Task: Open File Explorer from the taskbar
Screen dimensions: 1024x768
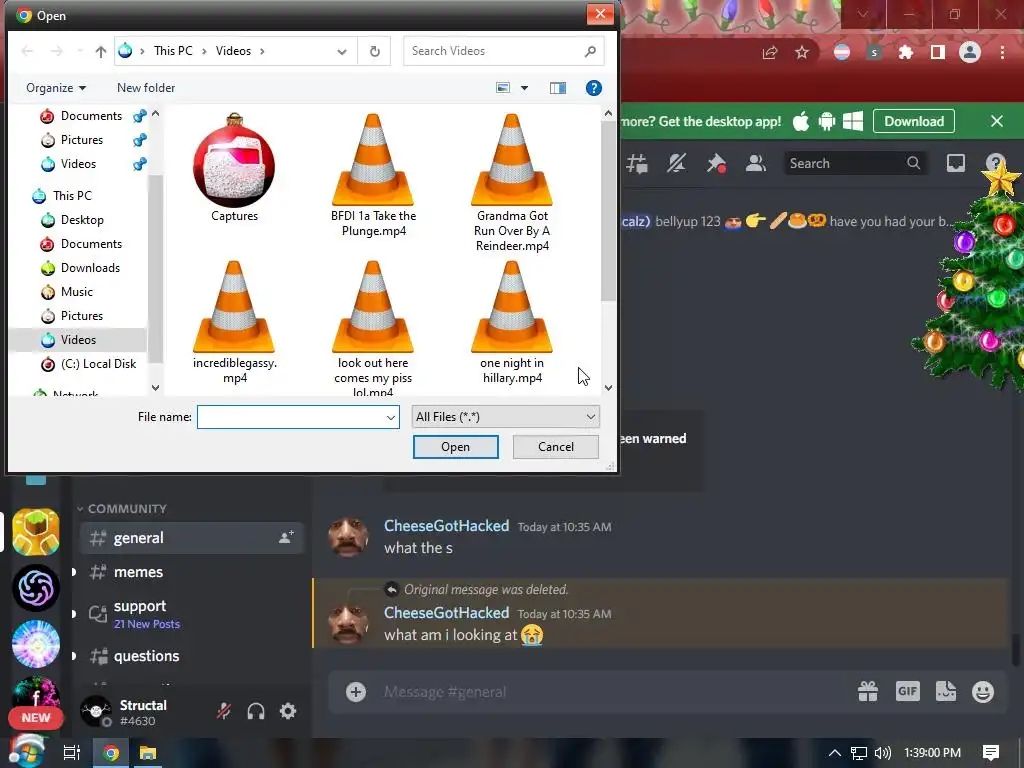Action: 148,753
